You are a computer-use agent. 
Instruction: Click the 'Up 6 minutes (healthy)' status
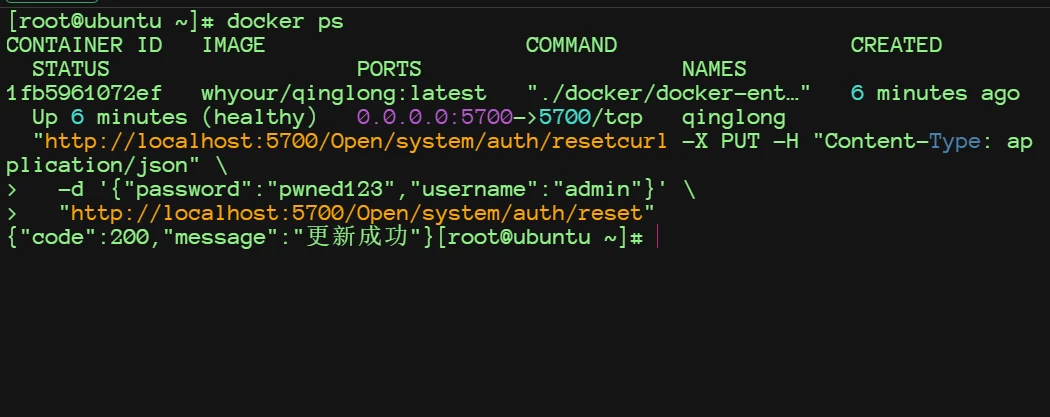click(174, 117)
